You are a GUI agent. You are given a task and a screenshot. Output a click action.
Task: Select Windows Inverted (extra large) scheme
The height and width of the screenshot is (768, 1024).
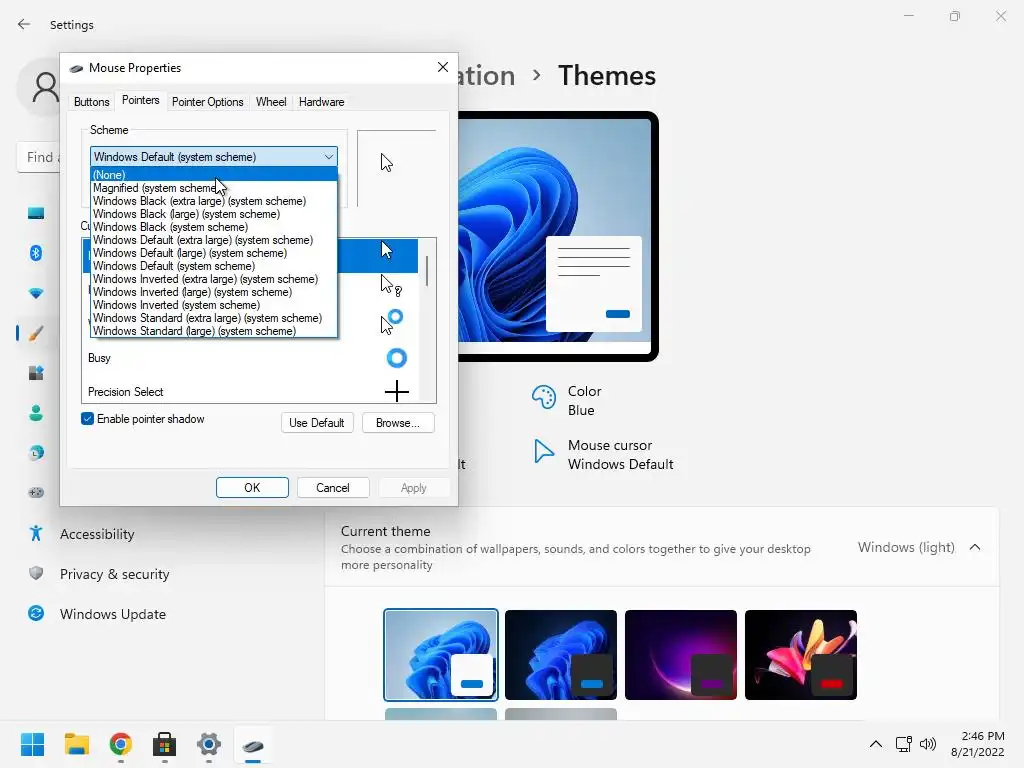(214, 279)
